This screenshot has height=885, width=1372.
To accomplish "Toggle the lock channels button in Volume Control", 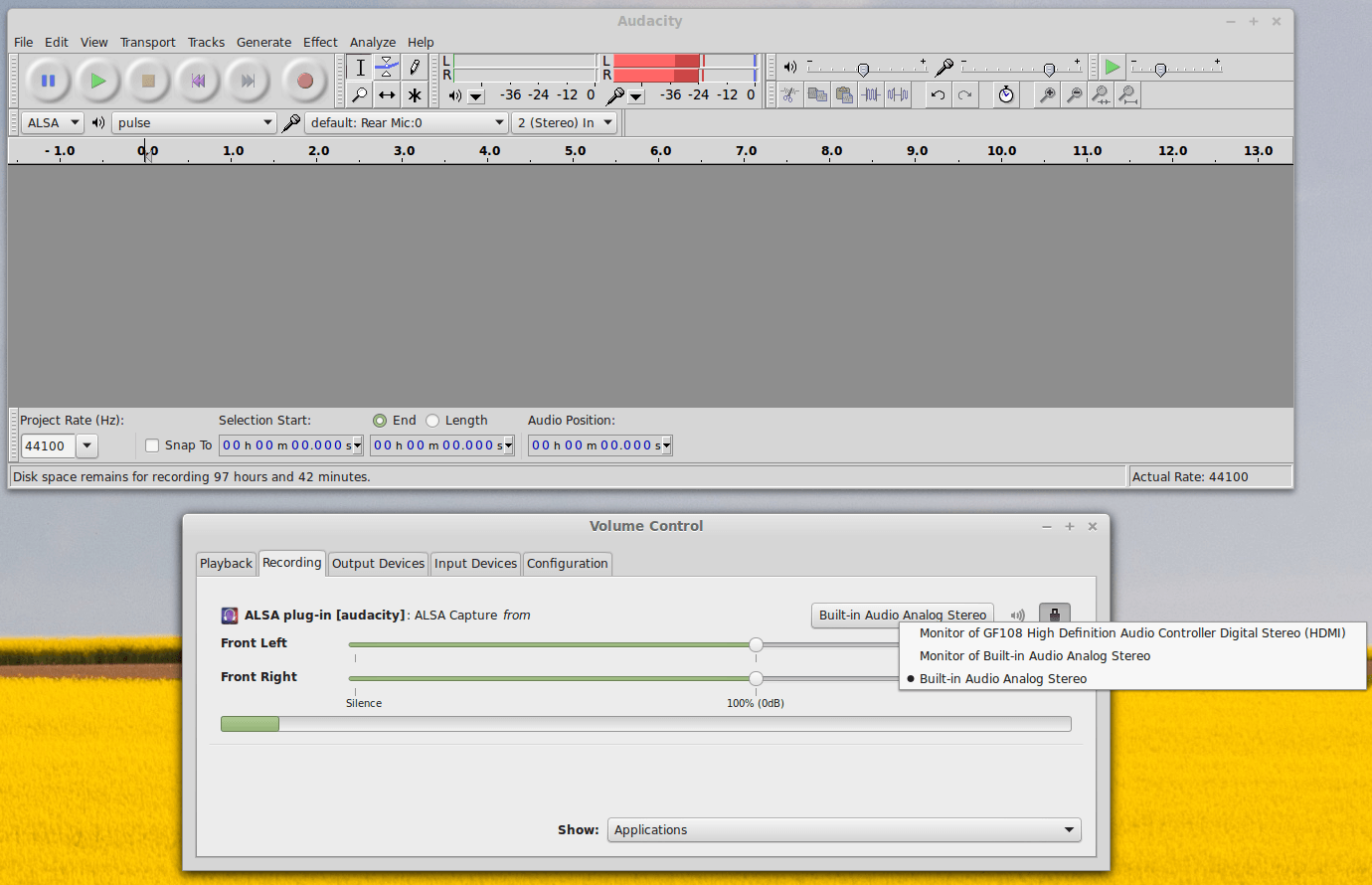I will click(1055, 615).
